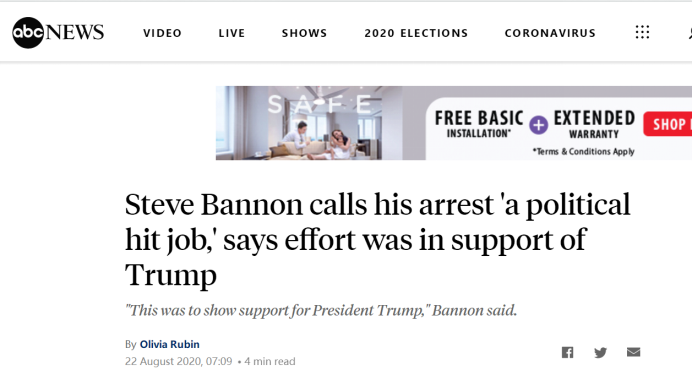Image resolution: width=693 pixels, height=382 pixels.
Task: Share the article on Facebook
Action: coord(567,352)
